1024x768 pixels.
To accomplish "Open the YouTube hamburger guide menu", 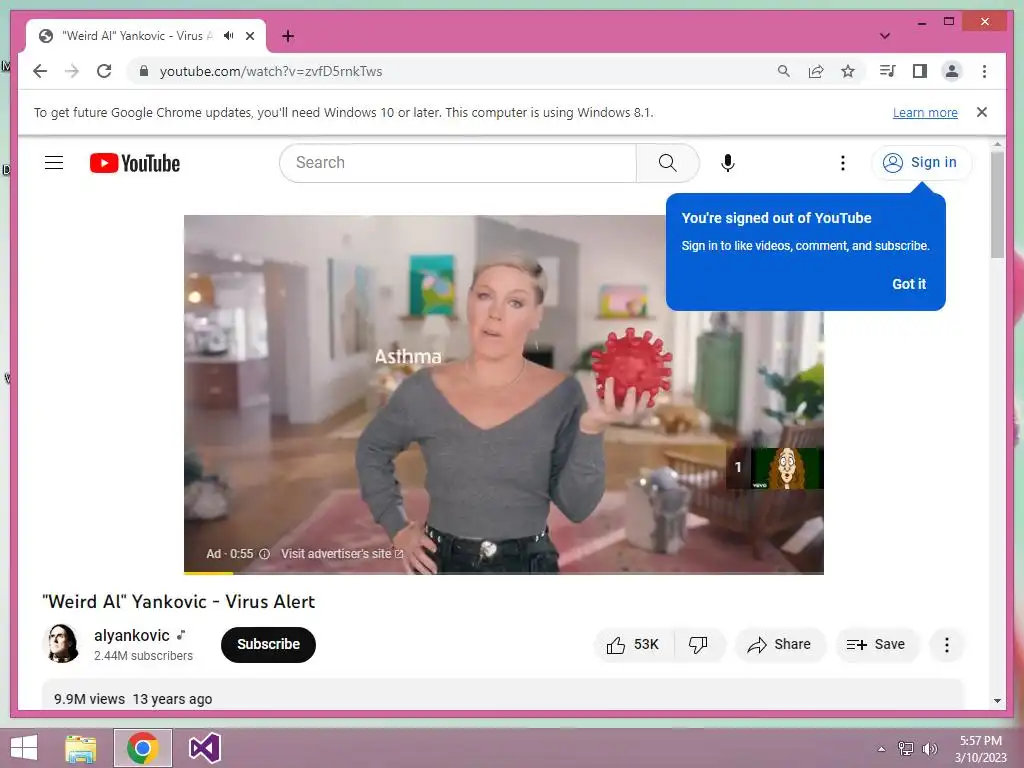I will tap(54, 163).
